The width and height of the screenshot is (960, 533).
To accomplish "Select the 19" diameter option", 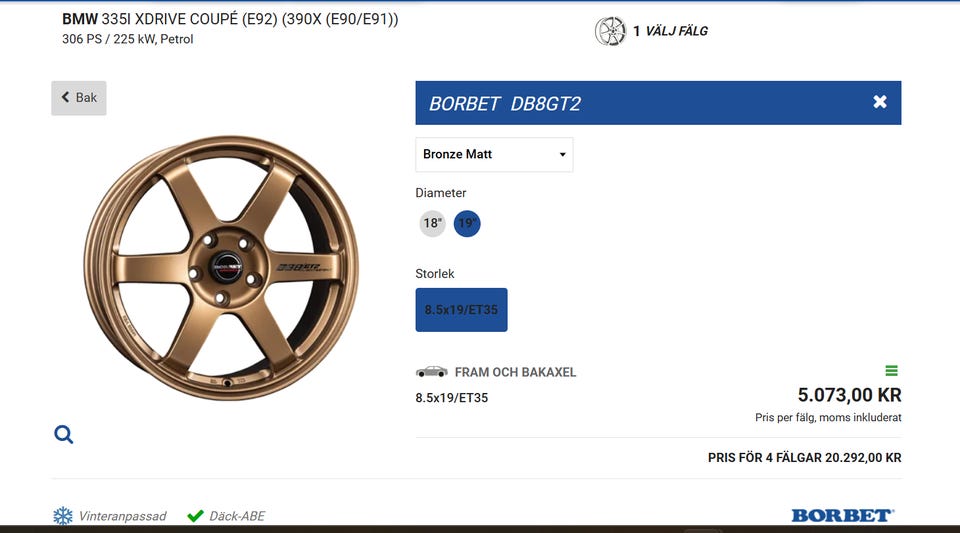I will (x=467, y=223).
